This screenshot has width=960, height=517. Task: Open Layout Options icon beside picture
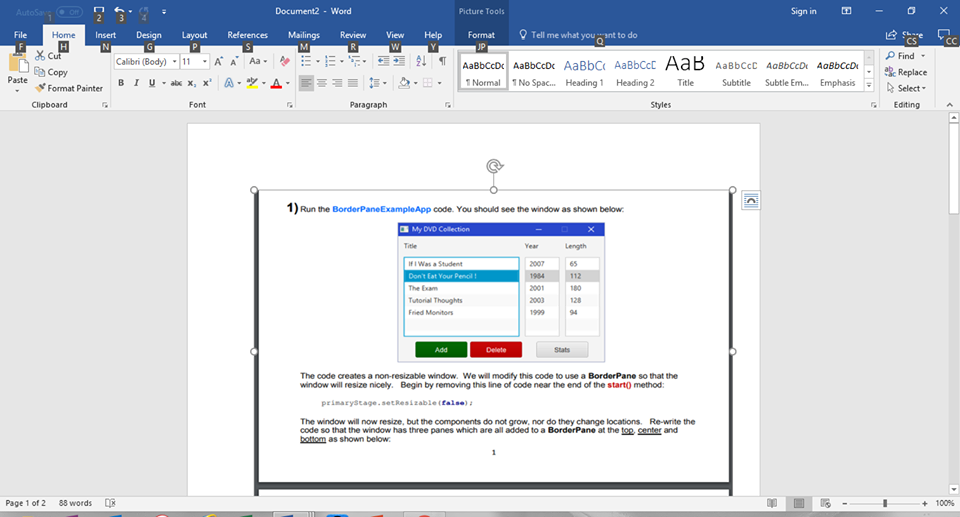coord(751,200)
